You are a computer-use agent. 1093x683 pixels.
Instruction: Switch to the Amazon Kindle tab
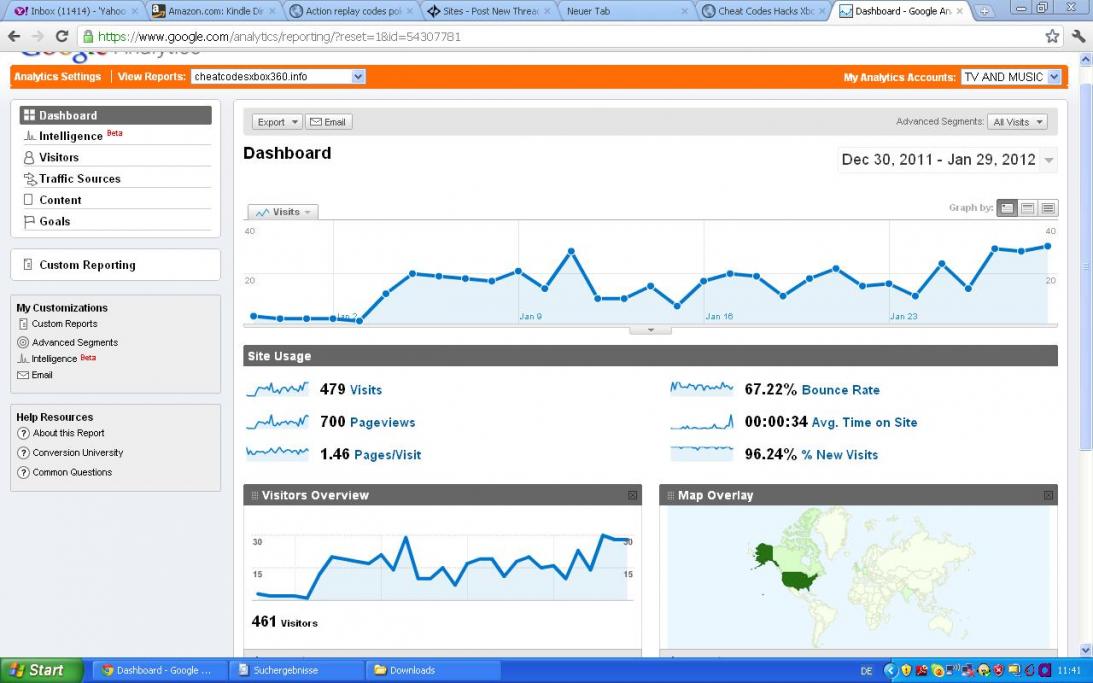click(215, 11)
